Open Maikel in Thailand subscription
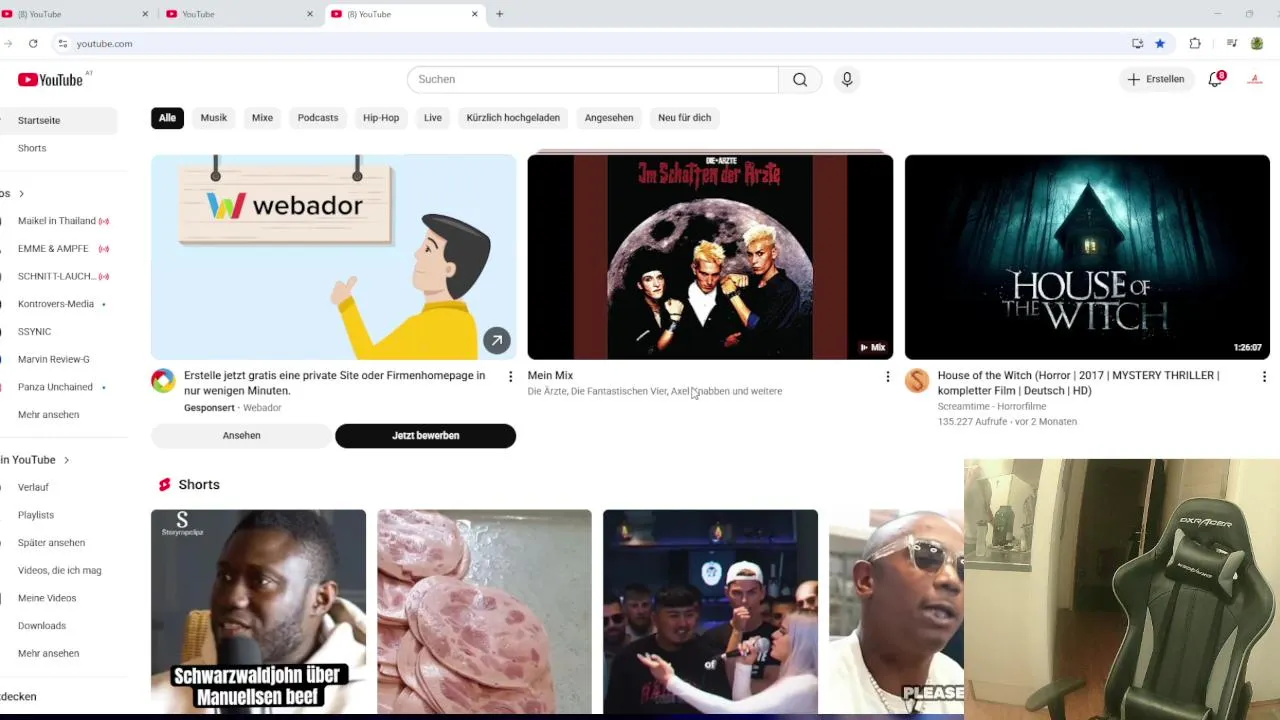Image resolution: width=1280 pixels, height=720 pixels. (58, 221)
